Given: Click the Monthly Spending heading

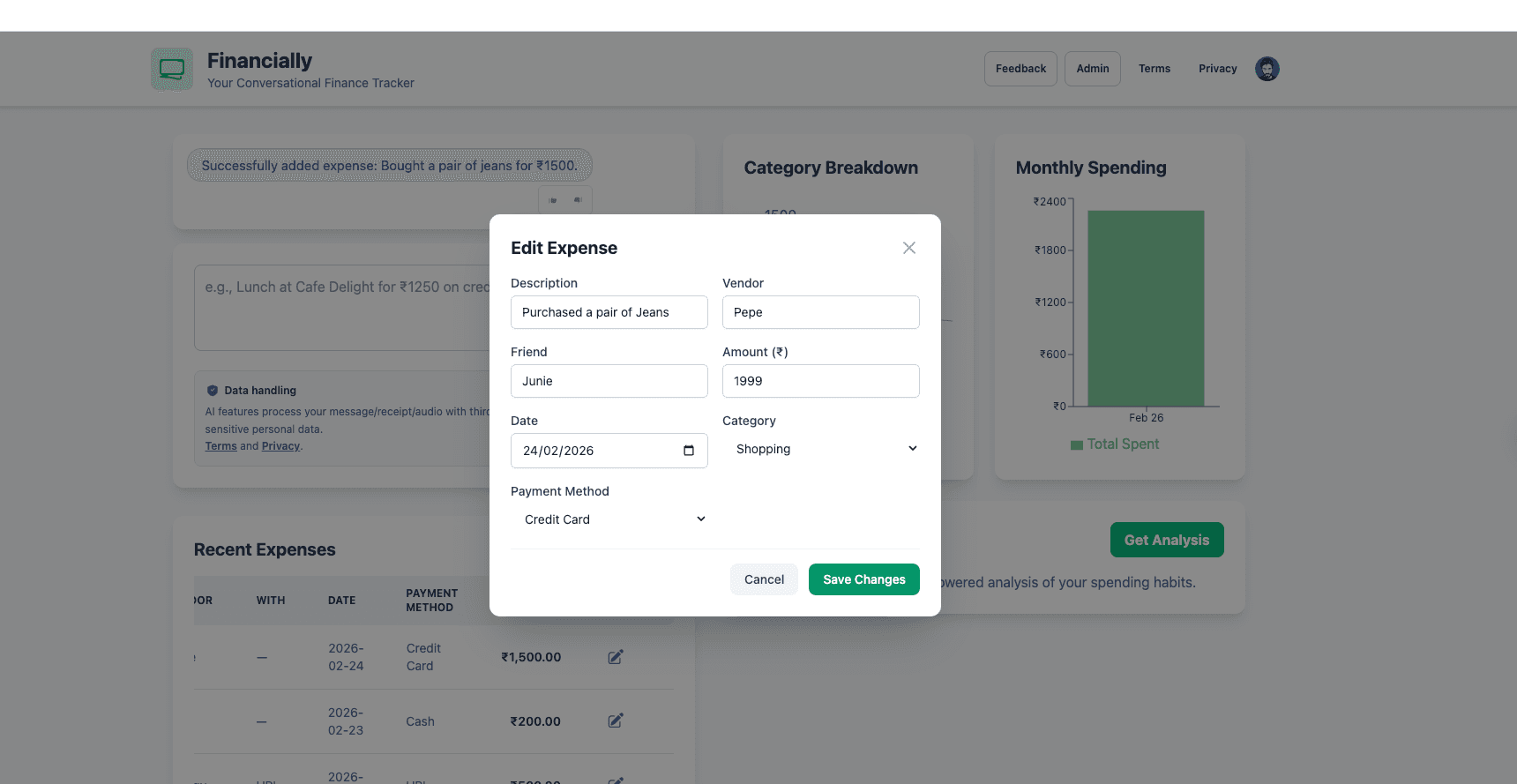Looking at the screenshot, I should (x=1091, y=168).
